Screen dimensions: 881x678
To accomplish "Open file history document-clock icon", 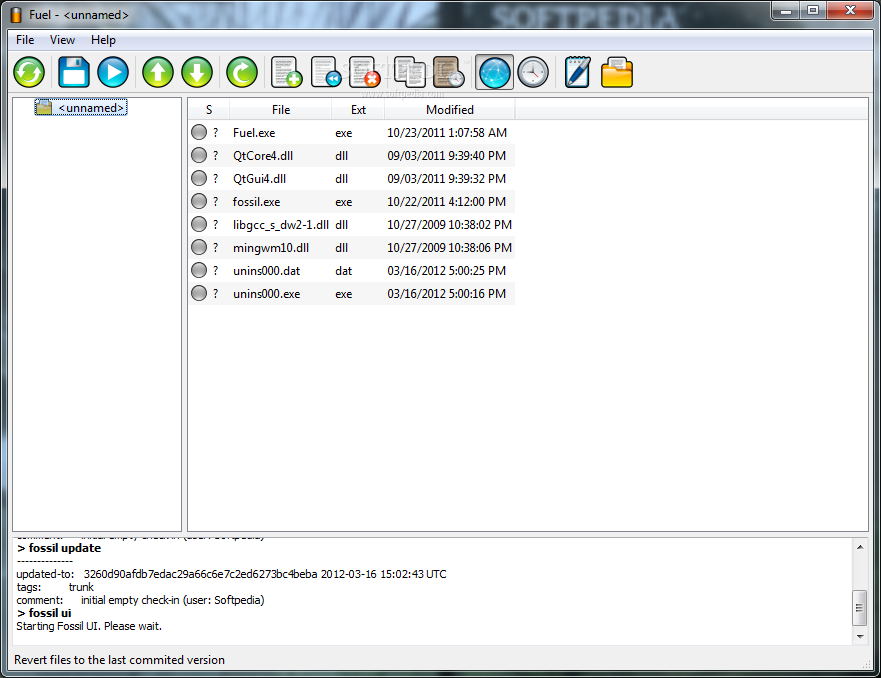I will (x=449, y=72).
